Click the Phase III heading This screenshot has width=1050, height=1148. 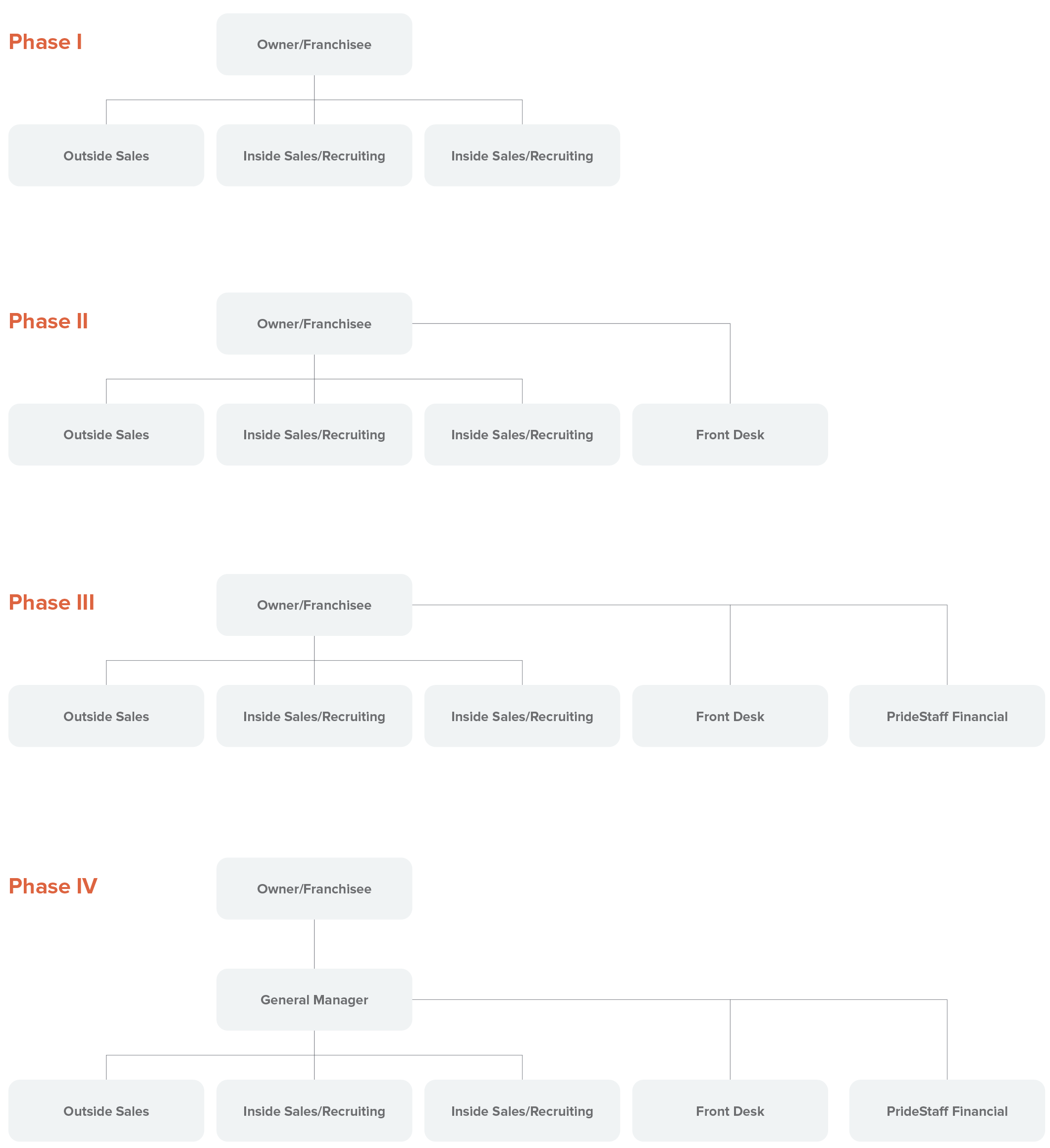(51, 602)
